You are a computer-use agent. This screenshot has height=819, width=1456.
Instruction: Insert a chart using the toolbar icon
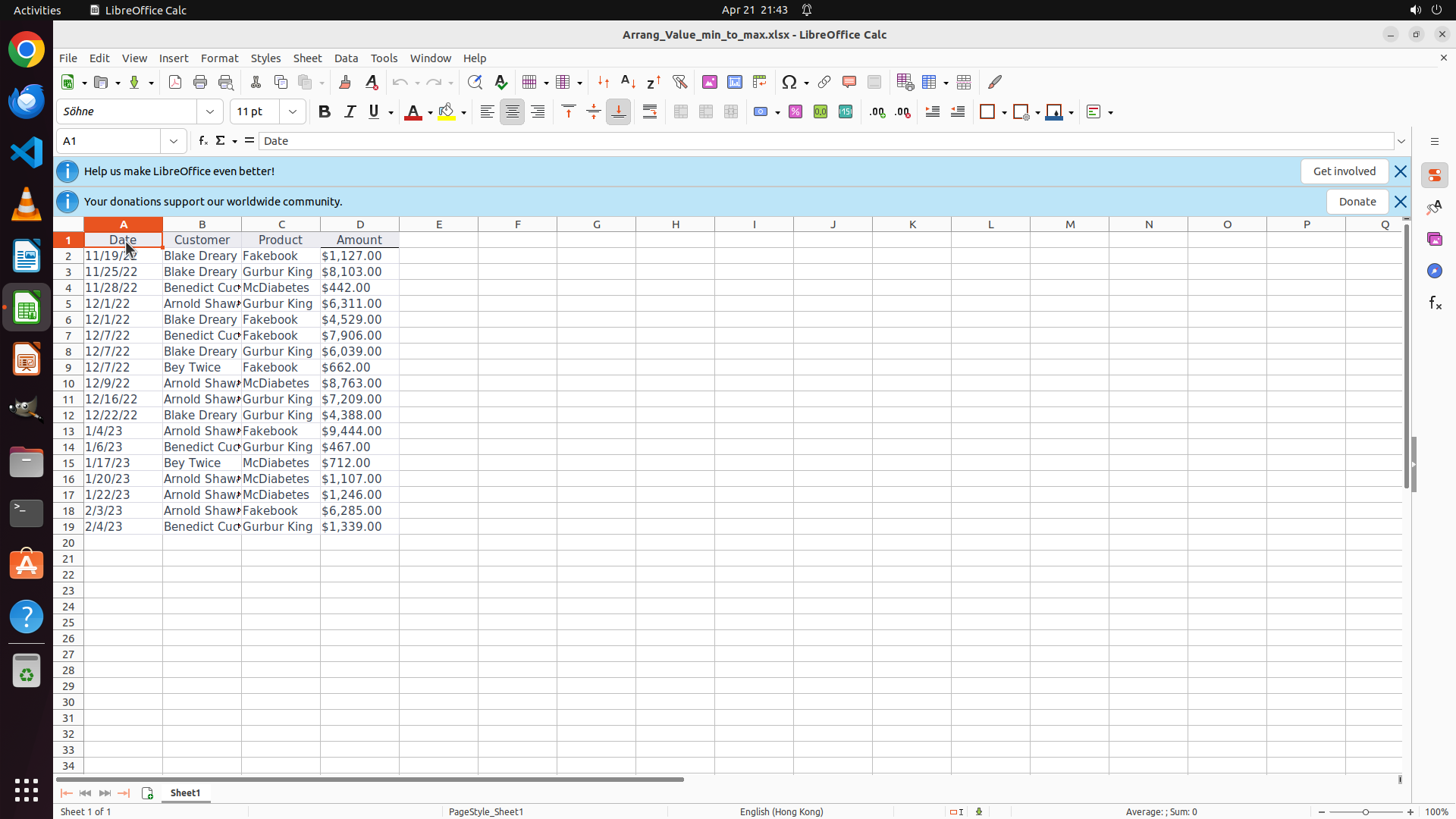tap(734, 82)
